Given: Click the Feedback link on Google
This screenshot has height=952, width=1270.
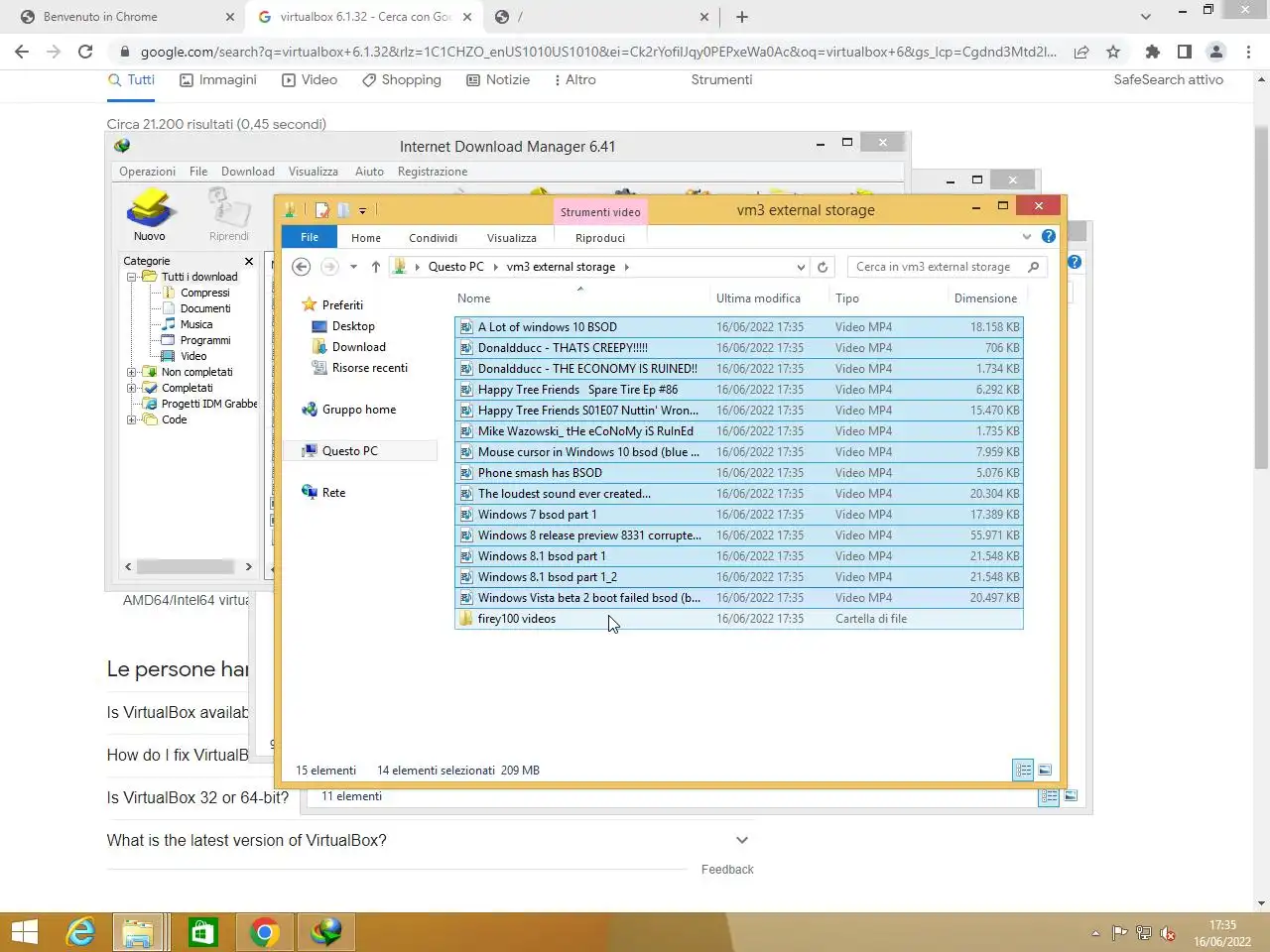Looking at the screenshot, I should point(727,870).
